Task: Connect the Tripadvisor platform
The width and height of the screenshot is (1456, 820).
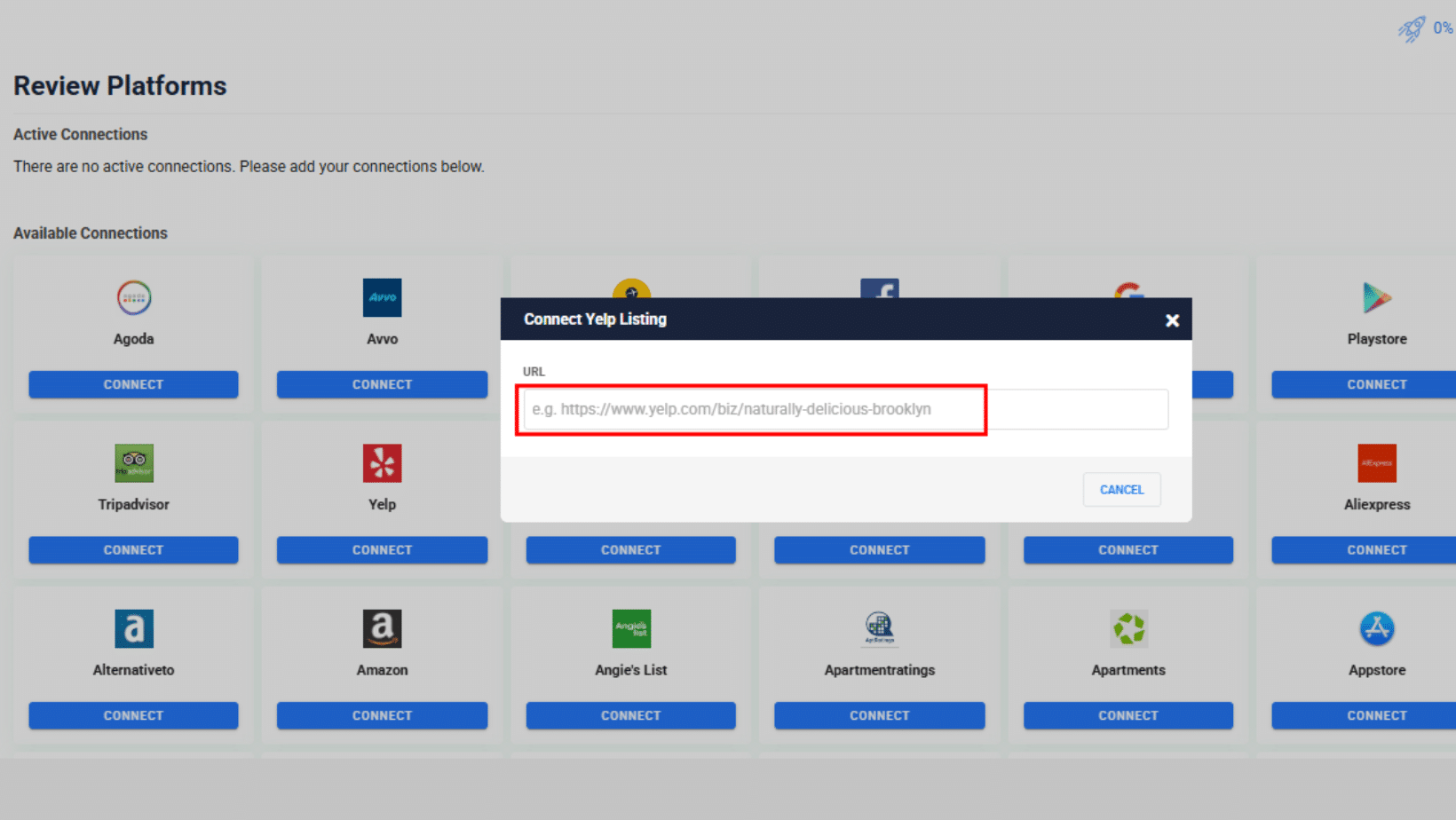Action: [x=133, y=550]
